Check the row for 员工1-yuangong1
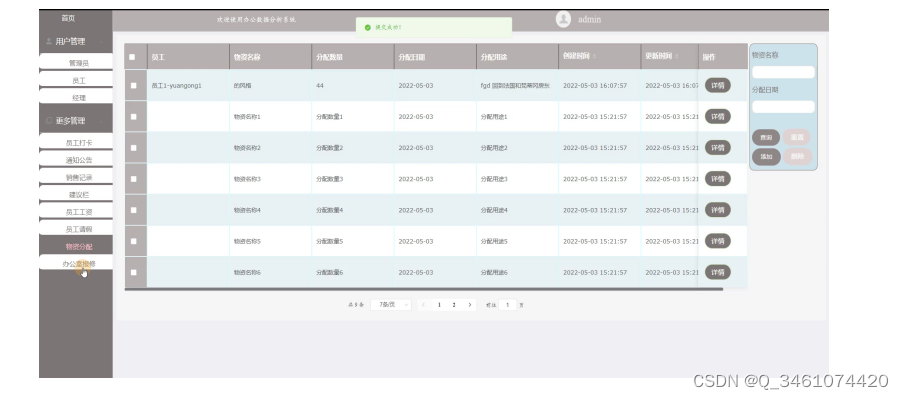 coord(134,85)
